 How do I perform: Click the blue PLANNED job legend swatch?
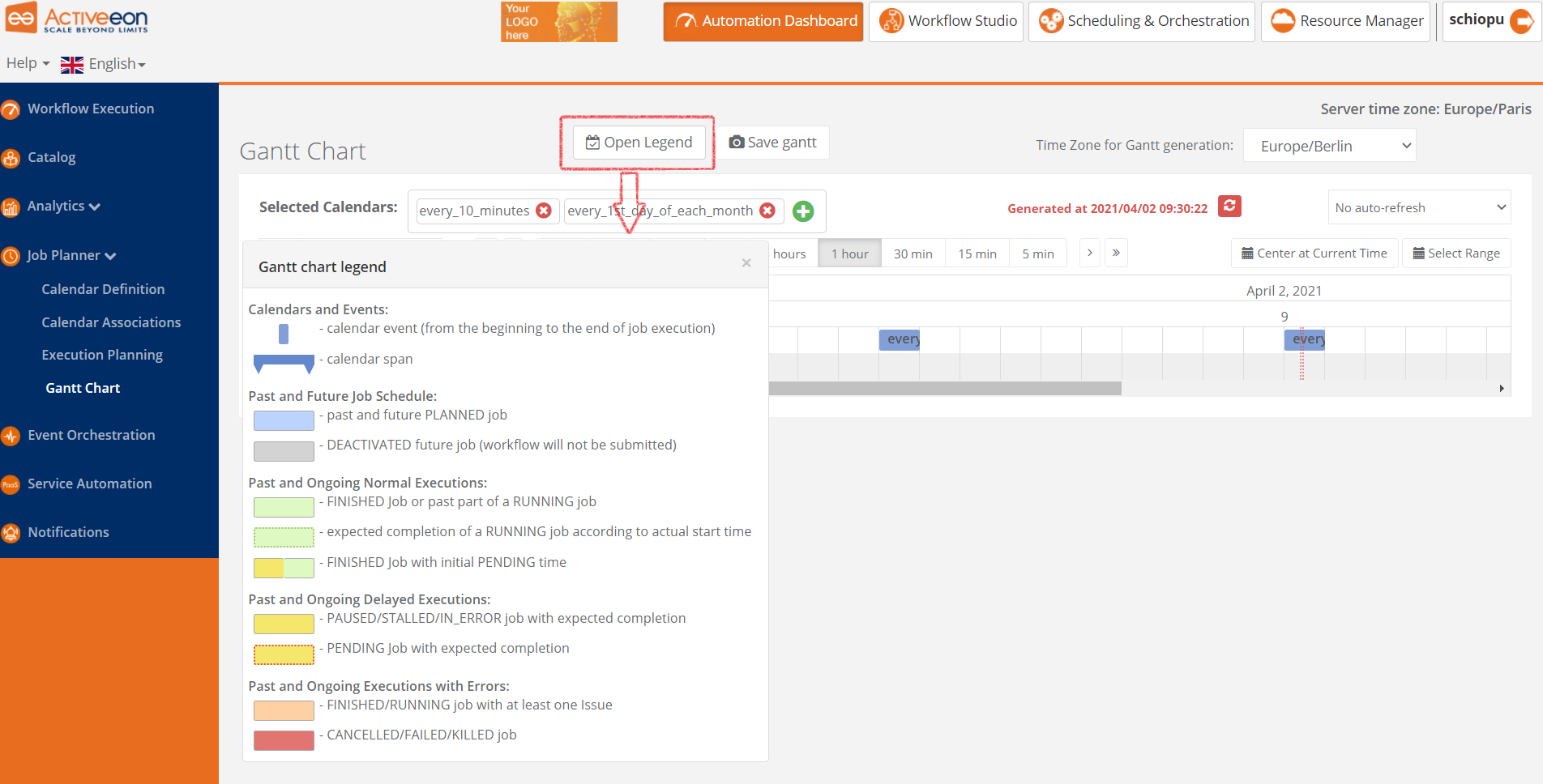pyautogui.click(x=284, y=420)
